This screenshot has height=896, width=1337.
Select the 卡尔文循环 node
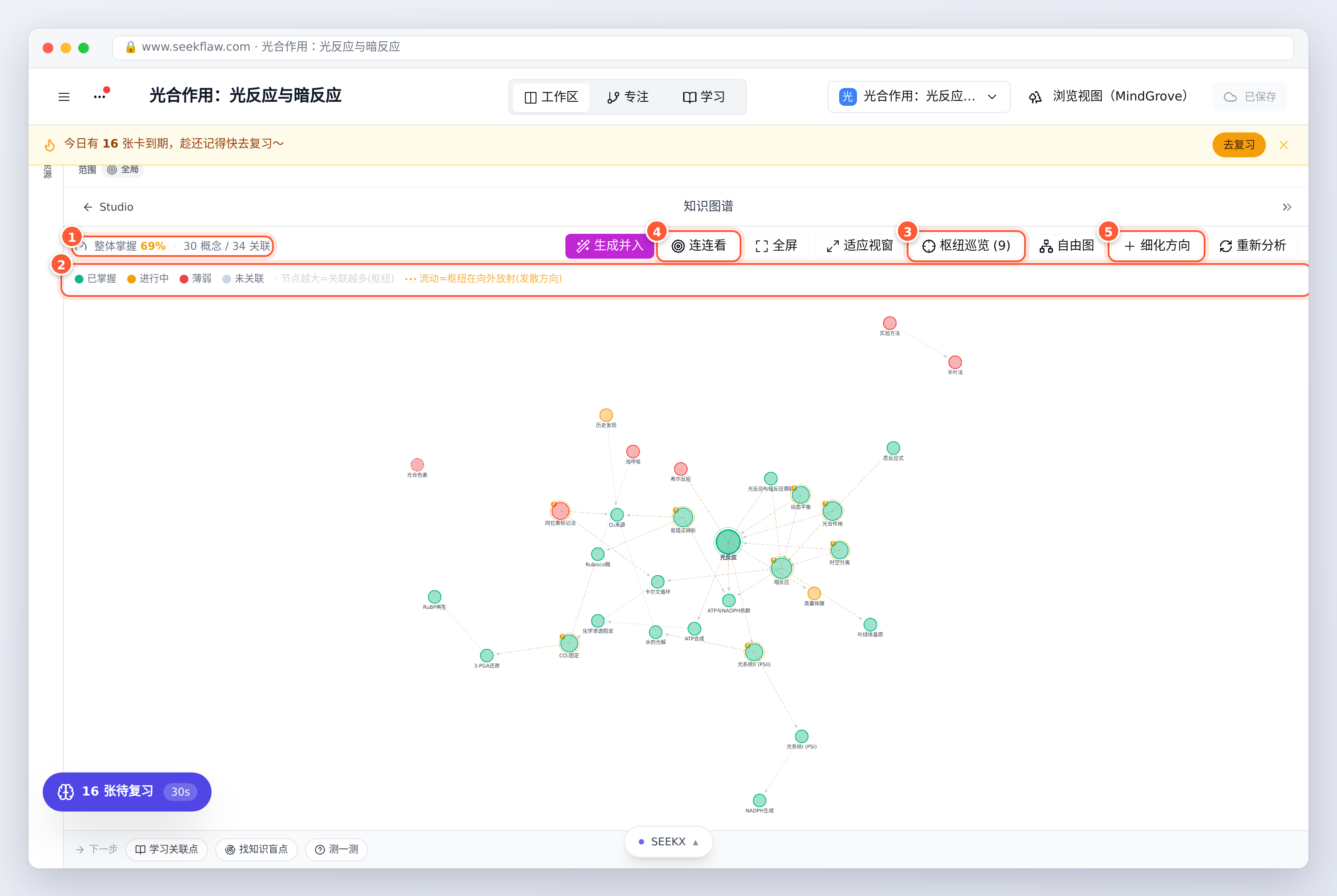pyautogui.click(x=658, y=582)
